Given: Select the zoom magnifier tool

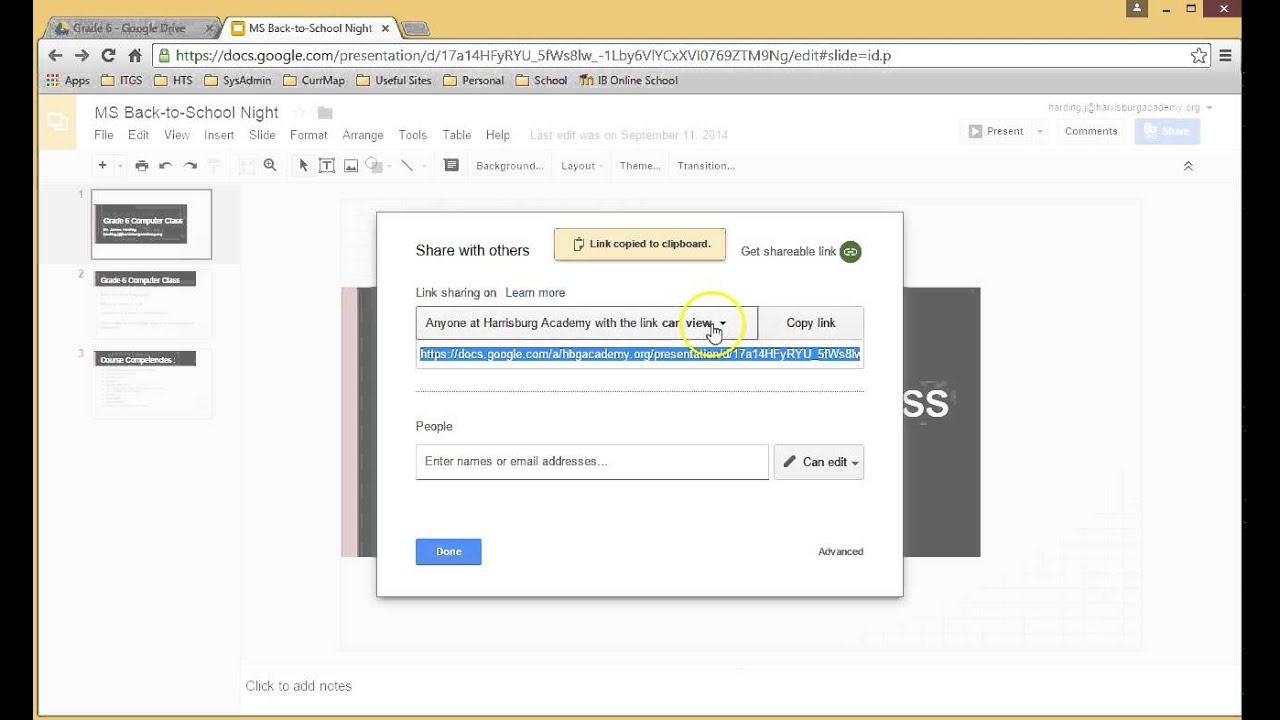Looking at the screenshot, I should [x=270, y=166].
